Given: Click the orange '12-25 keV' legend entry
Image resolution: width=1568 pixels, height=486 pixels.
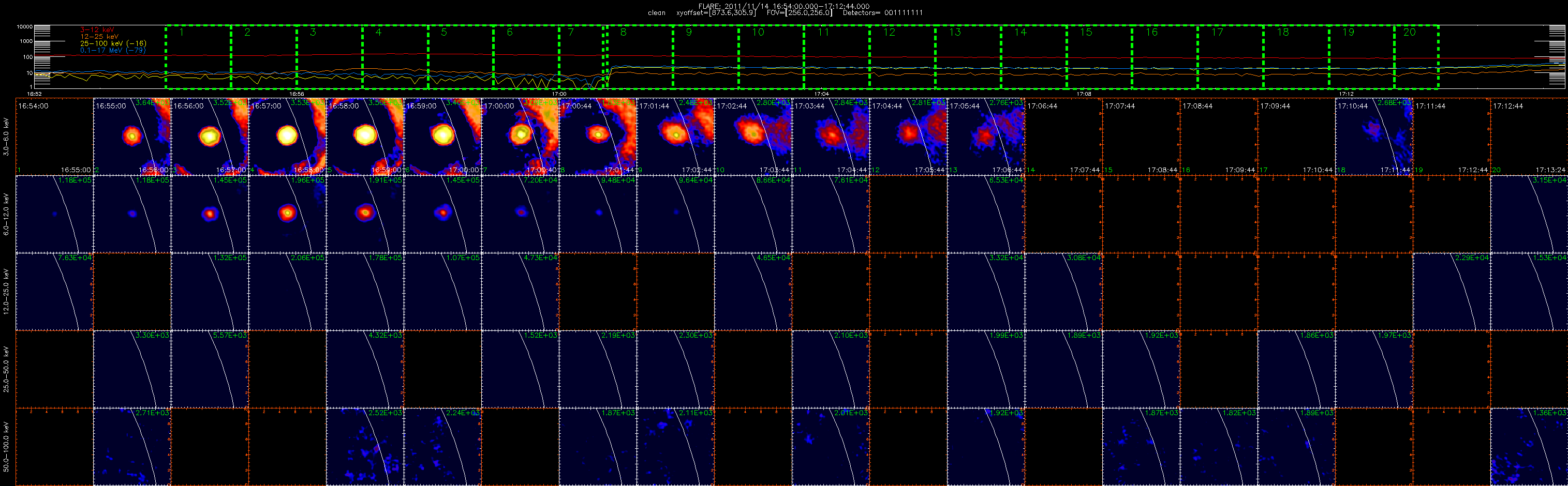Looking at the screenshot, I should [x=99, y=37].
